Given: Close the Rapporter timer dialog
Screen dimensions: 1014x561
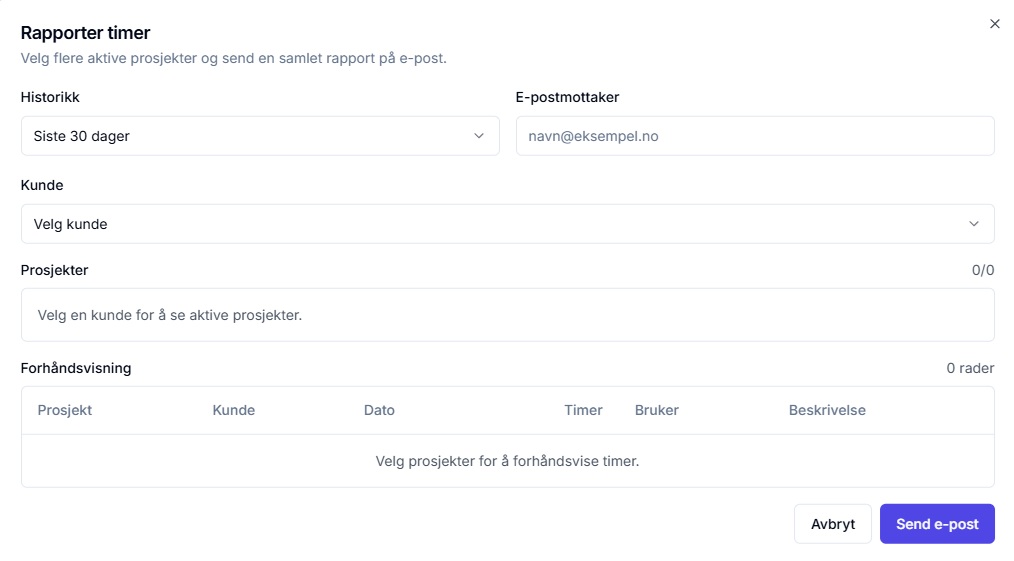Looking at the screenshot, I should pos(994,24).
